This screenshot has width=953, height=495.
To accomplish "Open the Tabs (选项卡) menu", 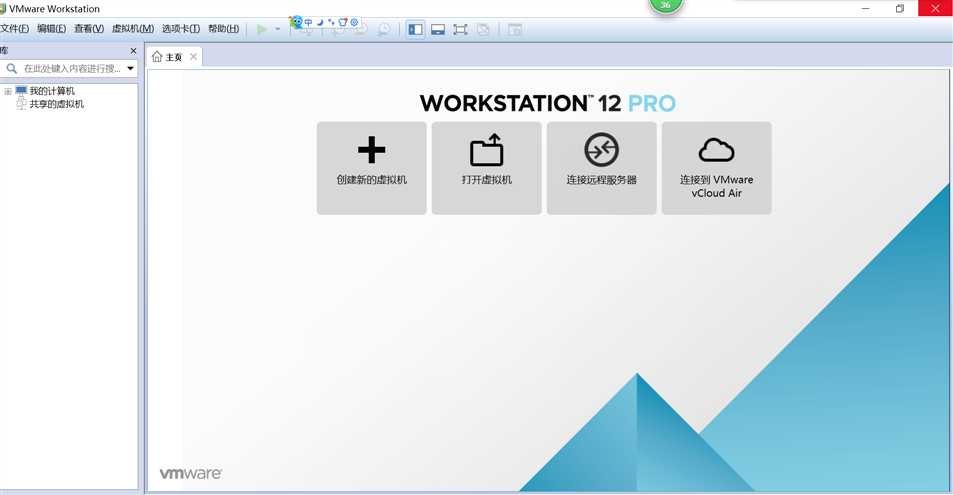I will tap(181, 29).
